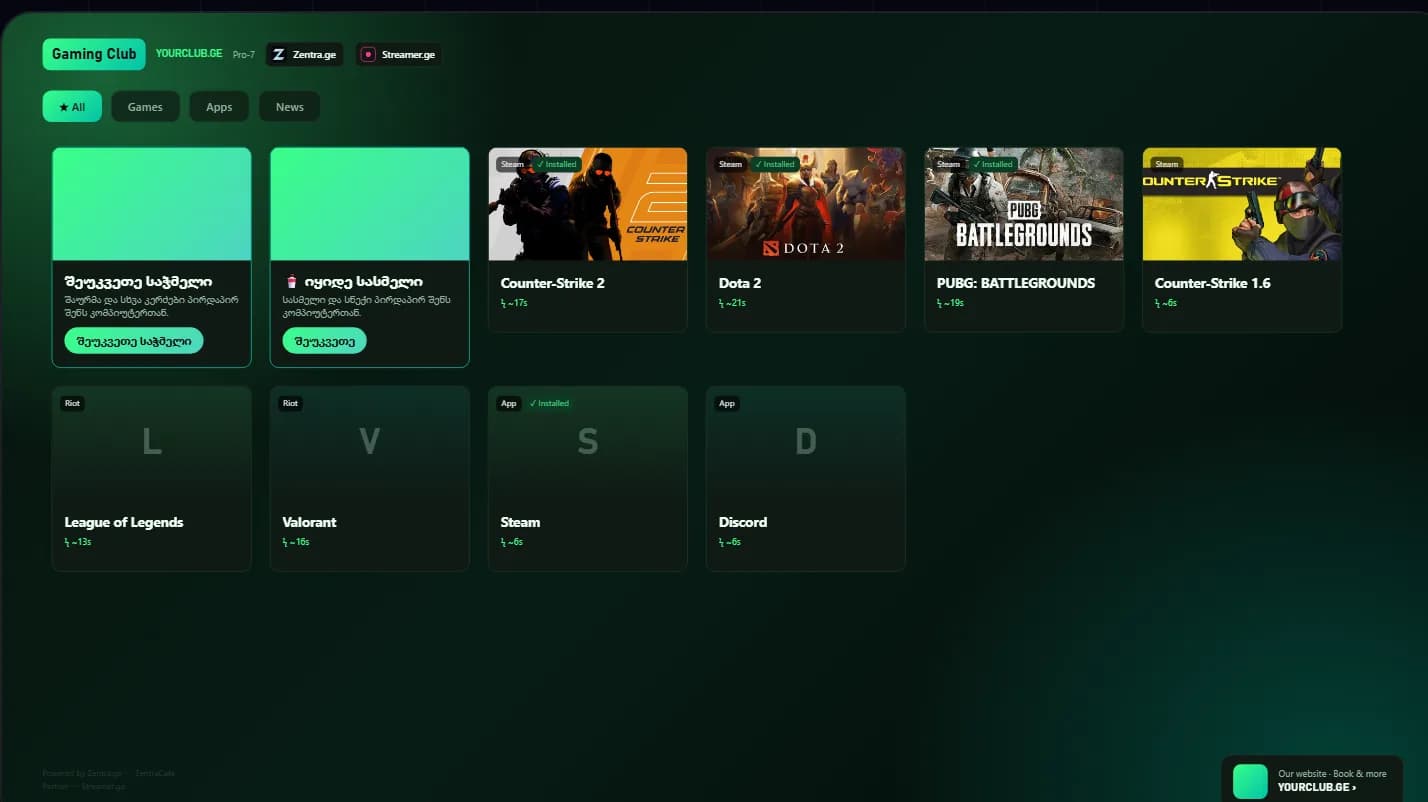The width and height of the screenshot is (1428, 802).
Task: Click the D tile for Discord
Action: tap(806, 442)
